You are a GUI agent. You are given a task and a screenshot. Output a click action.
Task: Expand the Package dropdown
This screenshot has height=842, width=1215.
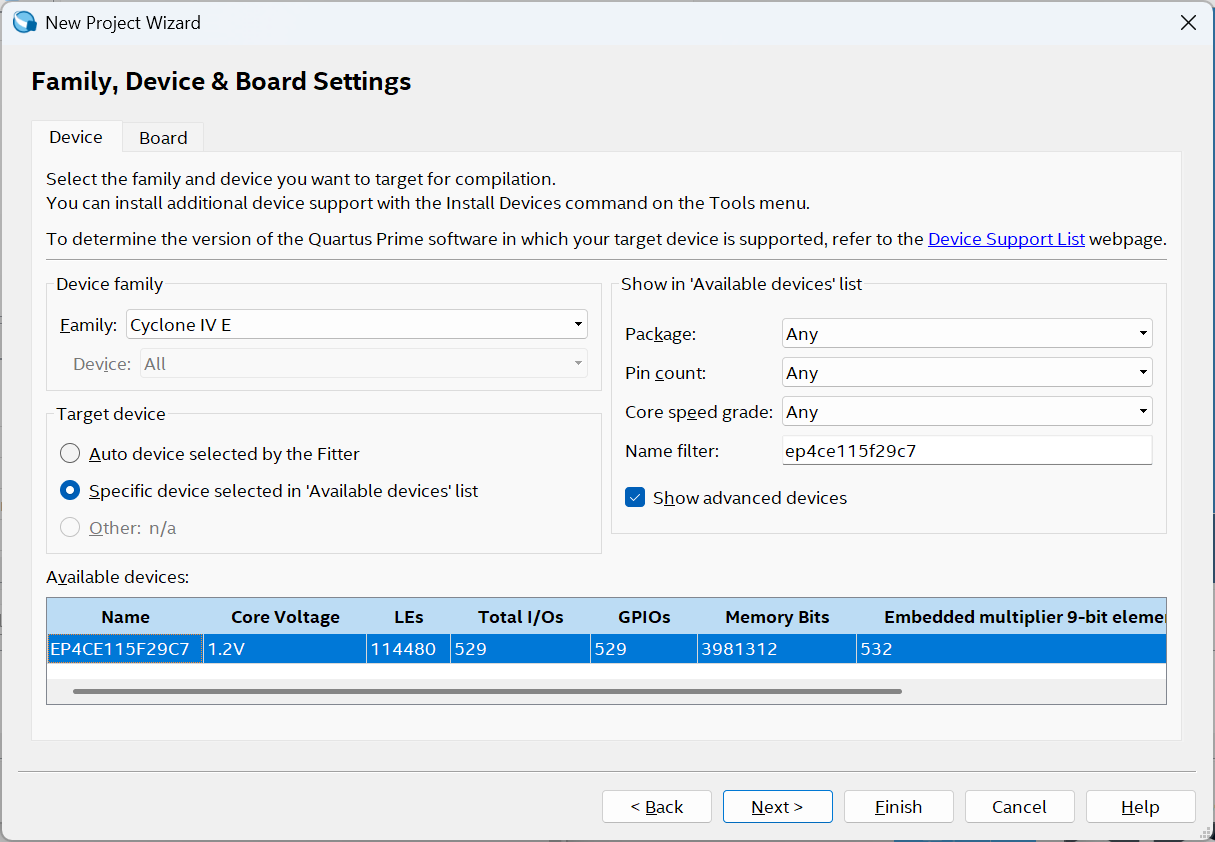click(x=967, y=334)
